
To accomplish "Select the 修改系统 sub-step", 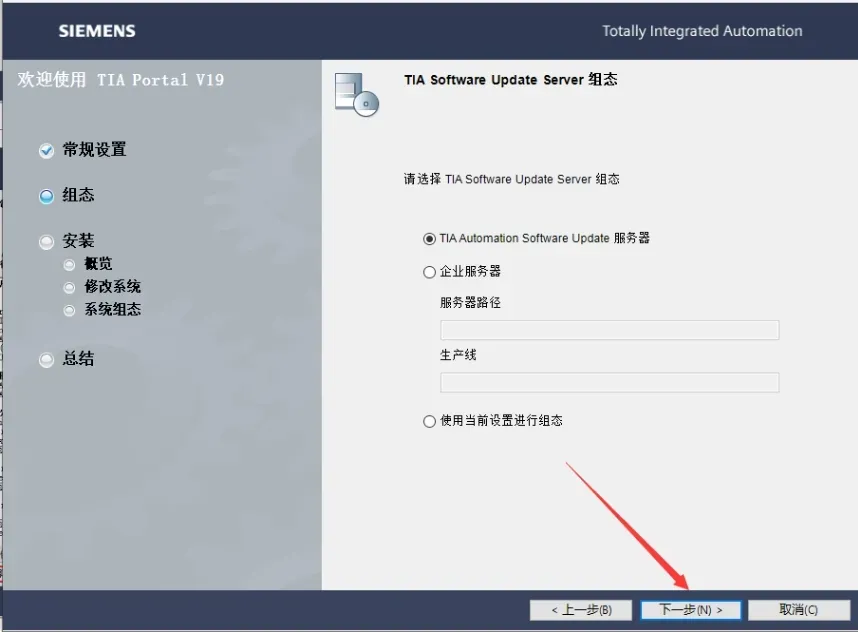I will [x=112, y=286].
